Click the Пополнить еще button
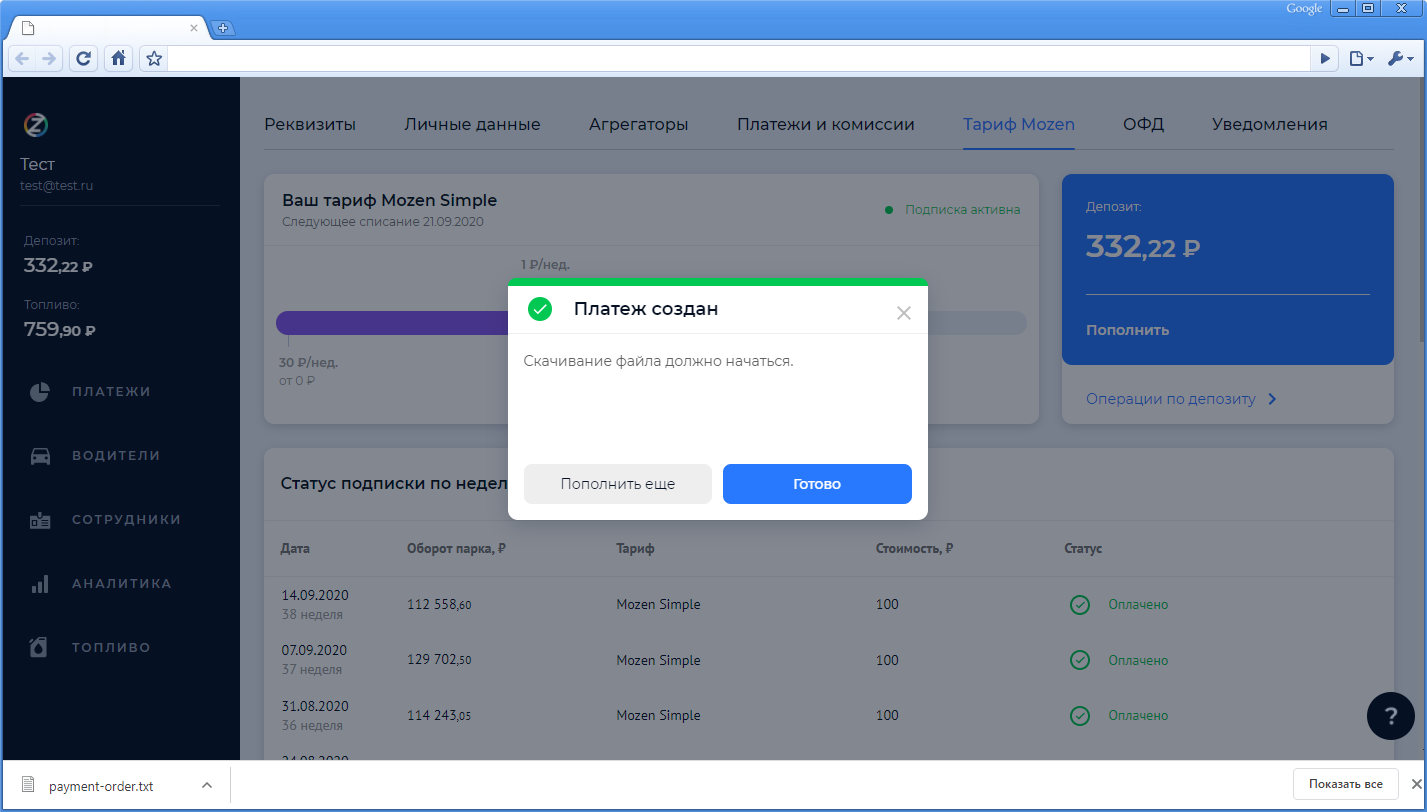This screenshot has width=1427, height=812. pyautogui.click(x=618, y=484)
